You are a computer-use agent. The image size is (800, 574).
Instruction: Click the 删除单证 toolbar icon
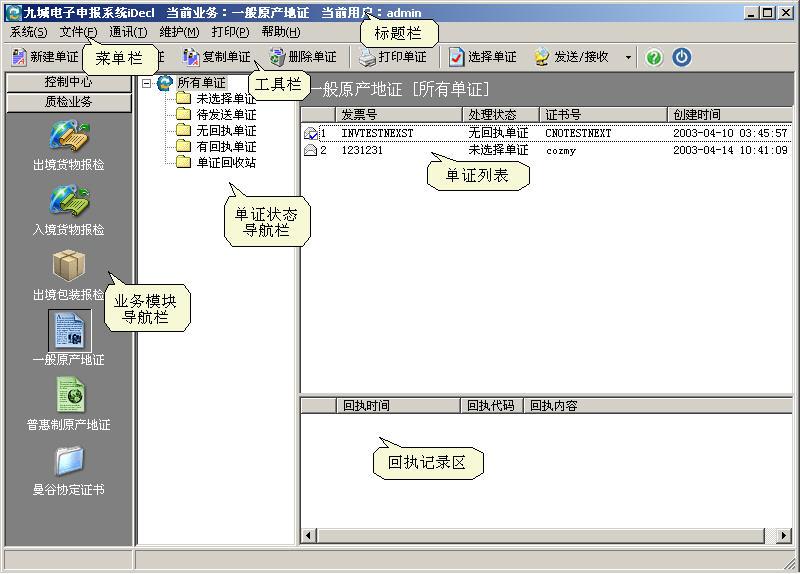tap(277, 57)
